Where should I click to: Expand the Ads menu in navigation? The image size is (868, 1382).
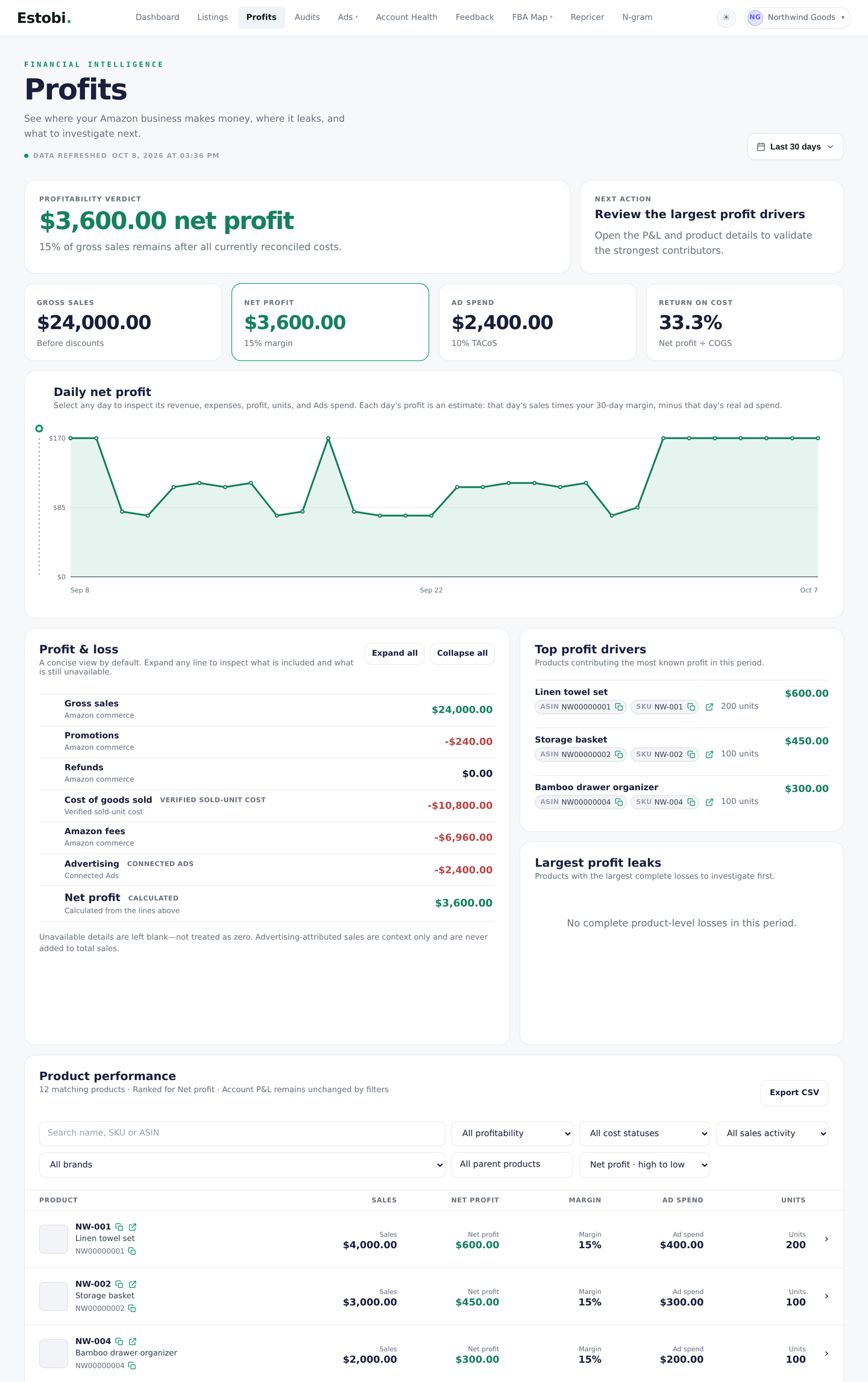pyautogui.click(x=348, y=17)
